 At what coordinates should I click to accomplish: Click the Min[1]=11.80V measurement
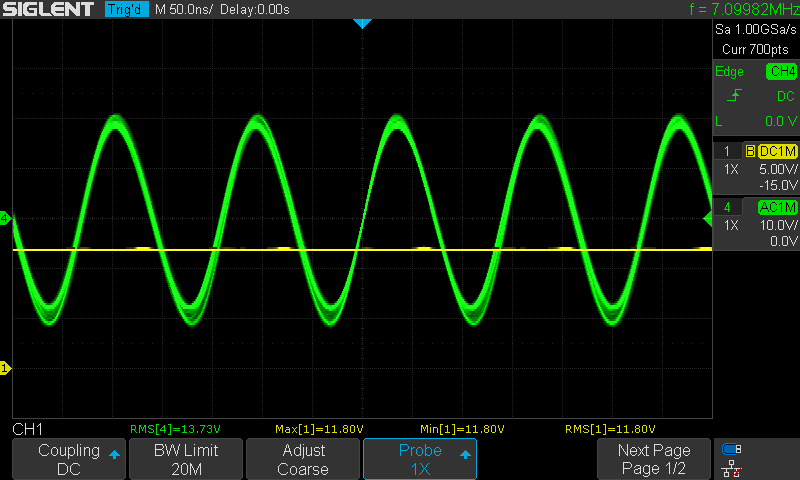(x=462, y=429)
